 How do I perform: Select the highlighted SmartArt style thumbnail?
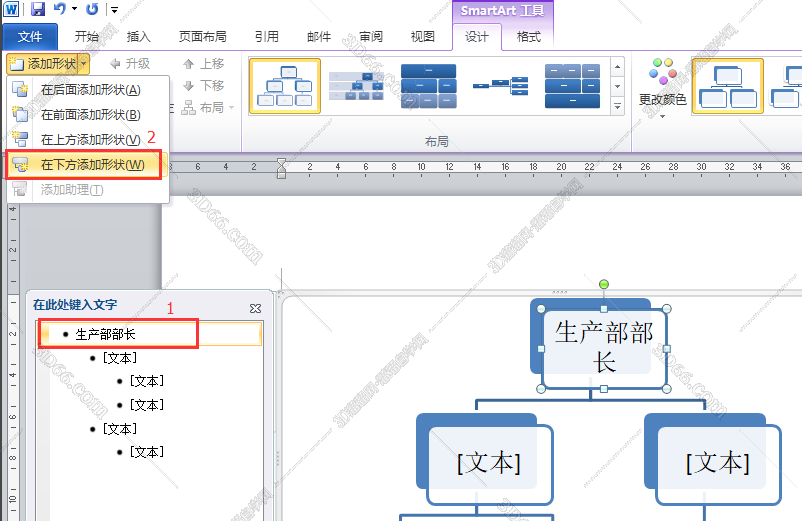pos(727,86)
